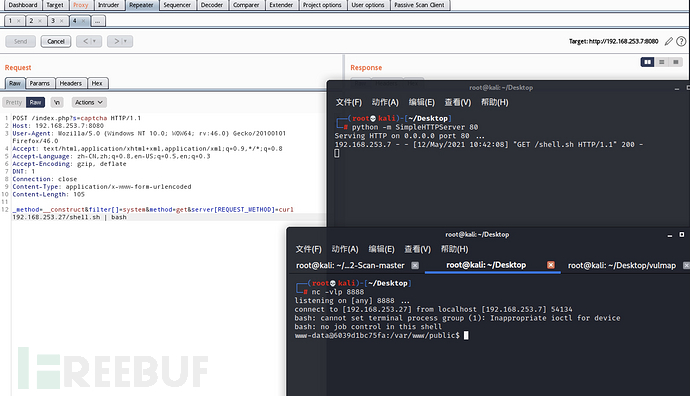Select Repeater request tab 2
This screenshot has height=396, width=690.
tap(35, 21)
